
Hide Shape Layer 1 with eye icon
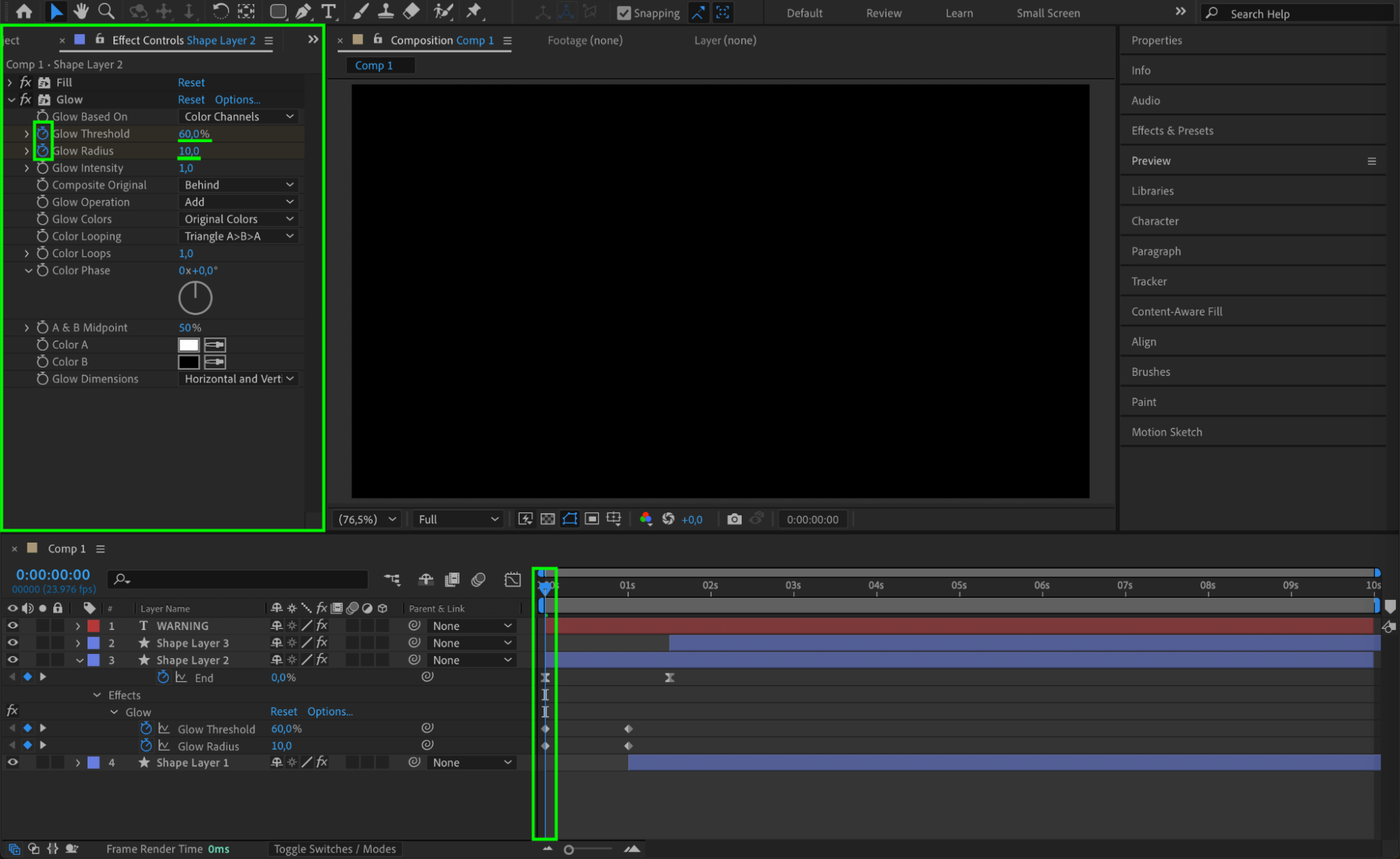(13, 762)
